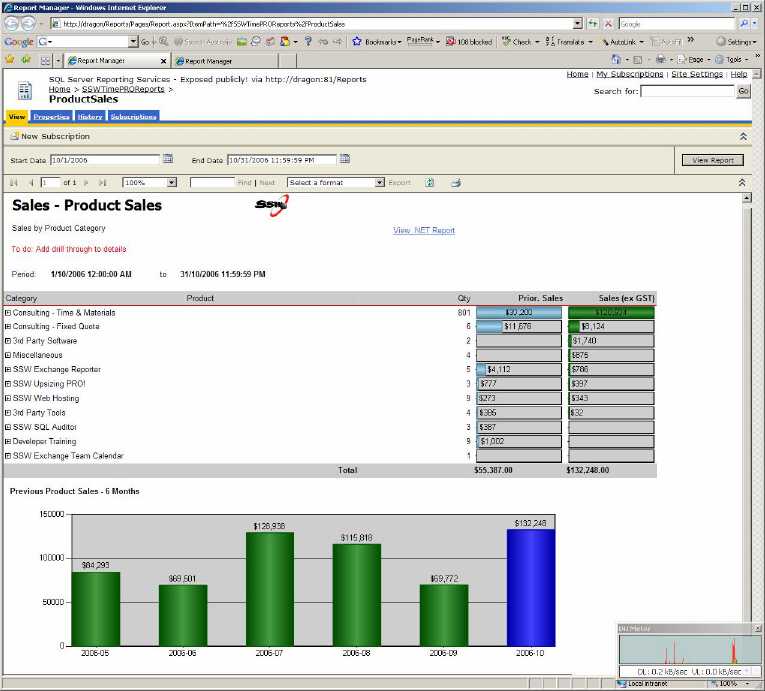The height and width of the screenshot is (691, 765).
Task: Switch to the Properties tab
Action: (51, 117)
